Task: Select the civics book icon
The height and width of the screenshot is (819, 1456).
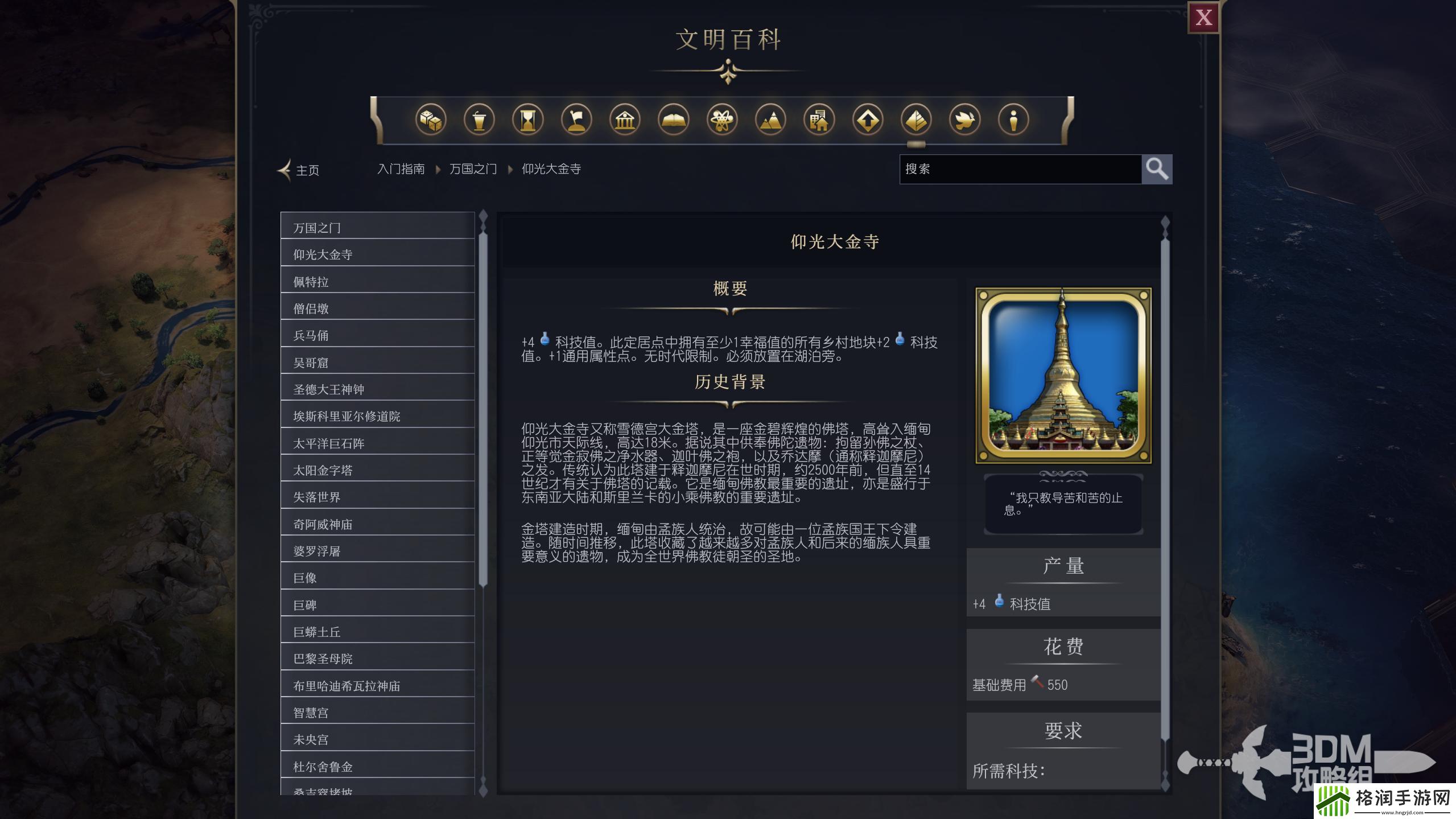Action: (x=674, y=120)
